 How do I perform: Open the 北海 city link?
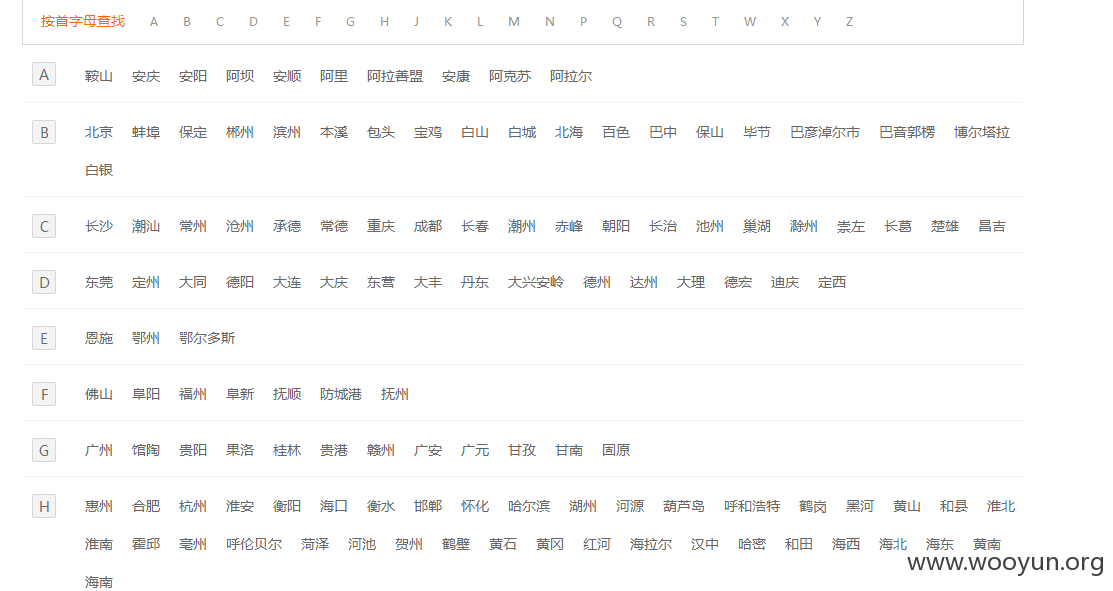point(569,132)
